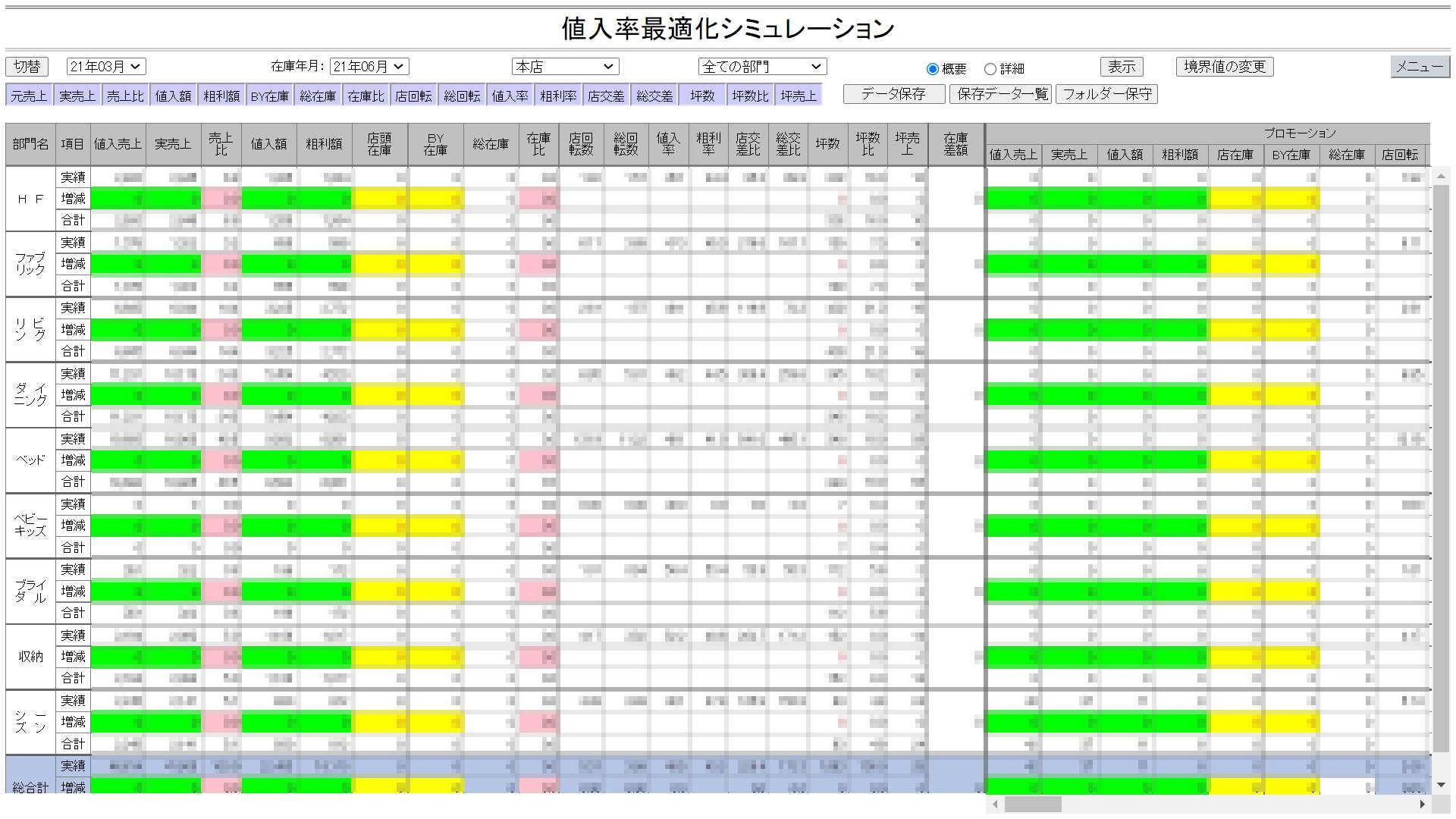This screenshot has height=819, width=1456.
Task: Select the 詳細 radio button
Action: pos(990,69)
